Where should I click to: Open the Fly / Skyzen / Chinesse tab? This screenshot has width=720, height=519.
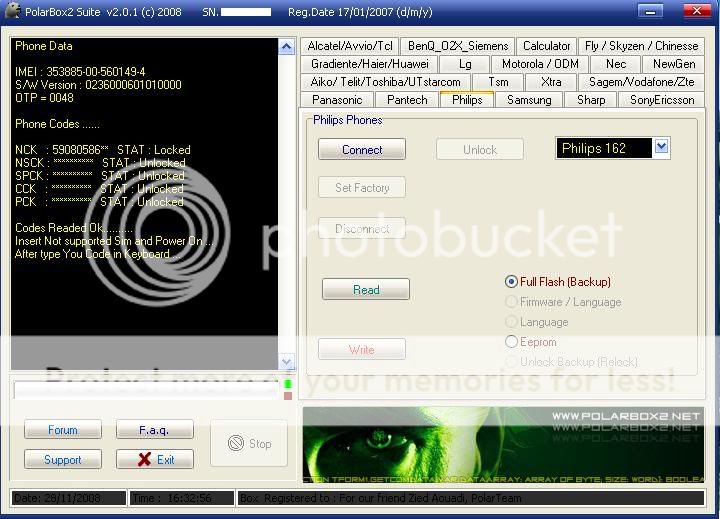641,46
